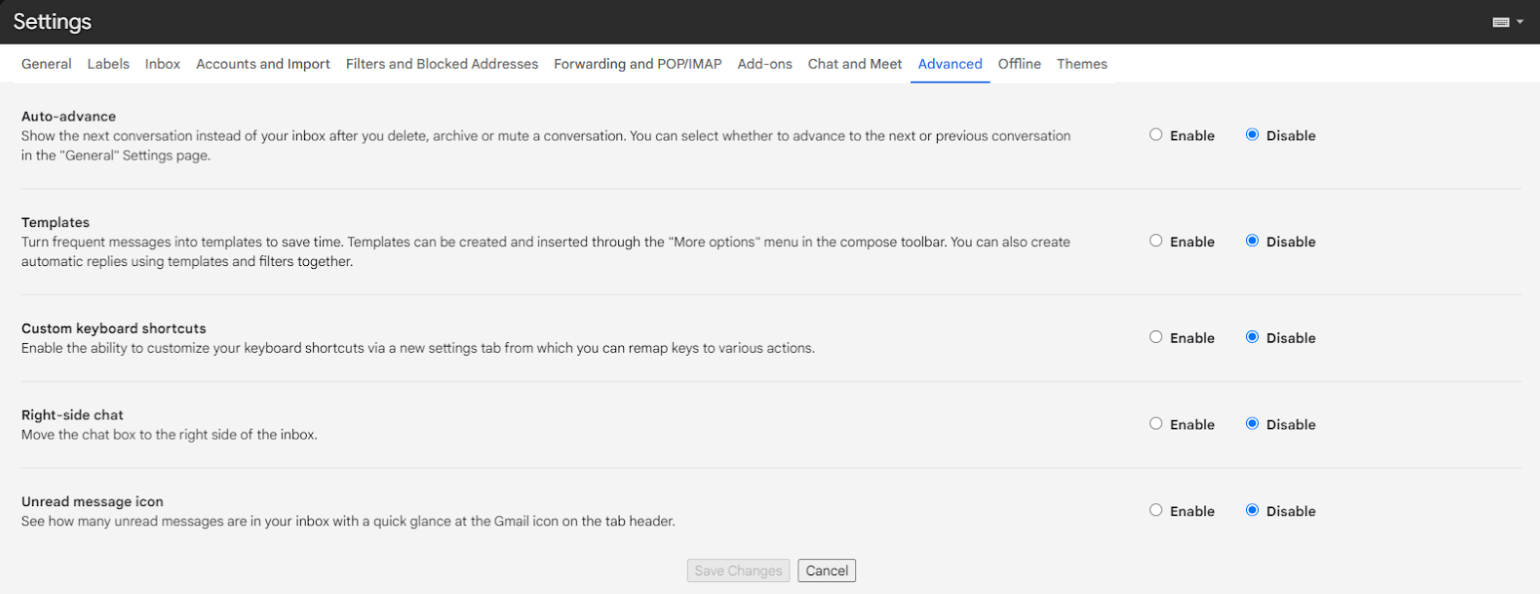Open the Labels tab
The image size is (1540, 594).
click(108, 64)
